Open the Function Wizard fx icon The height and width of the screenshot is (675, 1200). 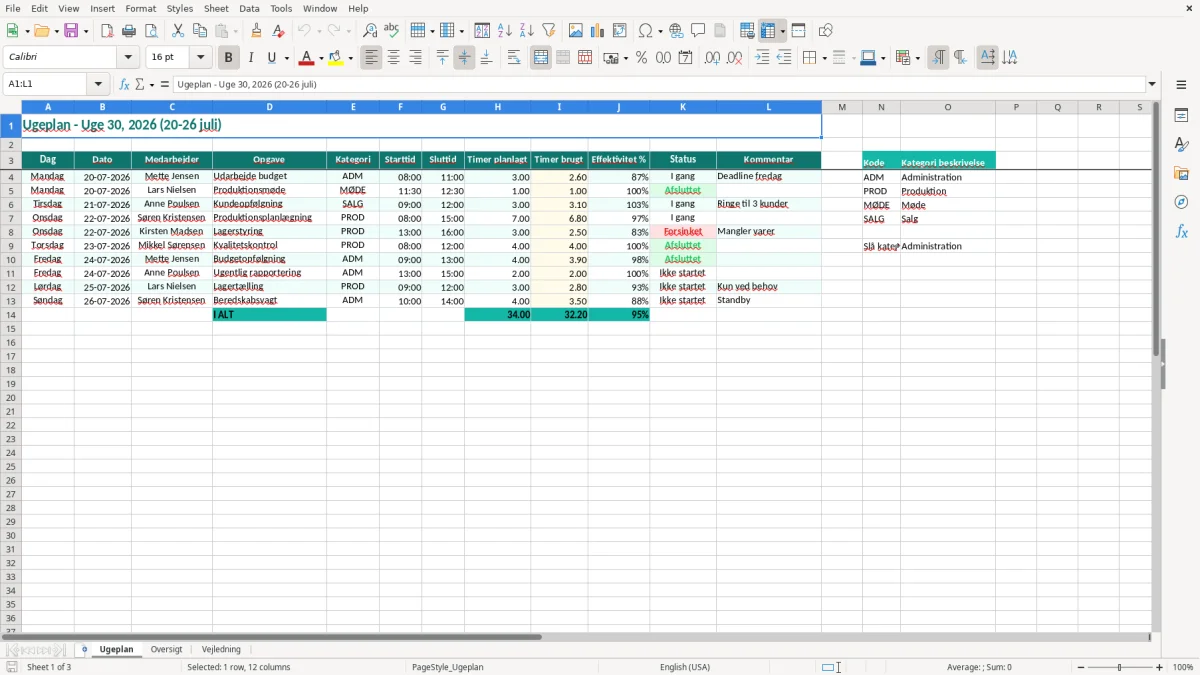125,84
